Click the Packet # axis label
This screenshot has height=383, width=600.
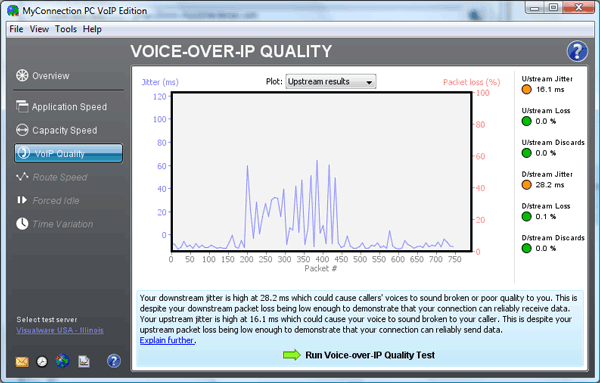coord(321,269)
